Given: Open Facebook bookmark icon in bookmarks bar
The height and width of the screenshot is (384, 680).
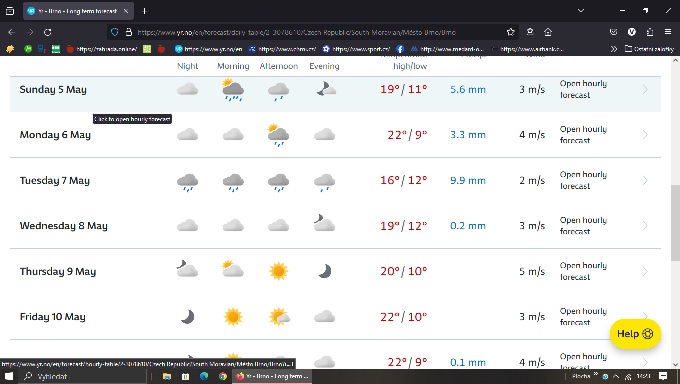Looking at the screenshot, I should (400, 49).
